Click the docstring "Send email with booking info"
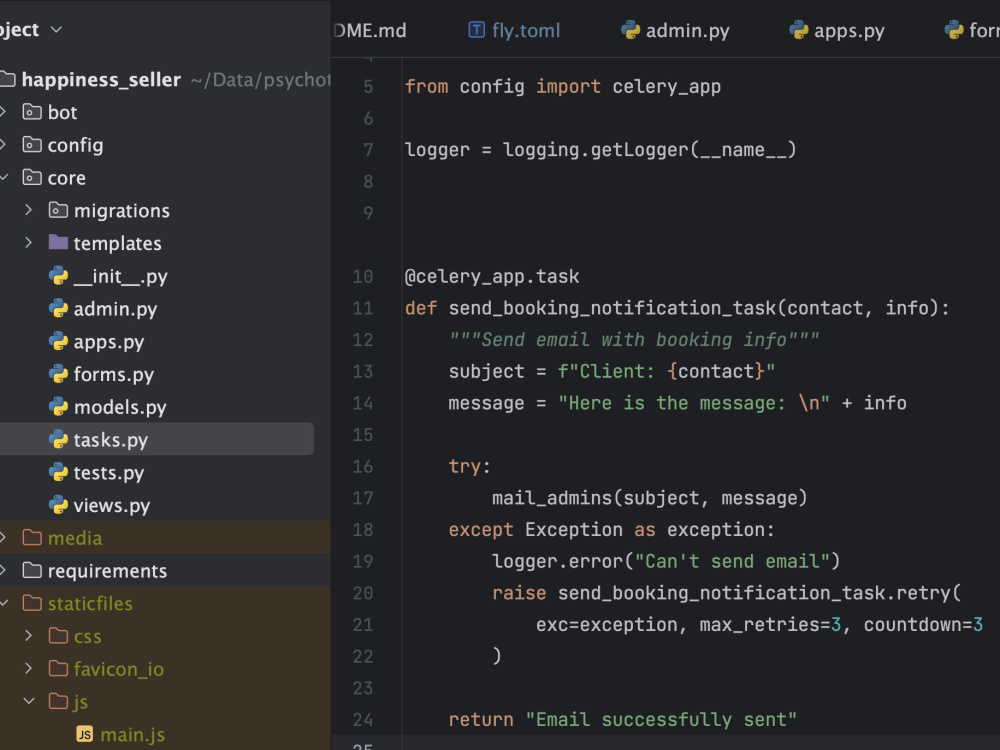This screenshot has height=750, width=1000. pyautogui.click(x=634, y=339)
